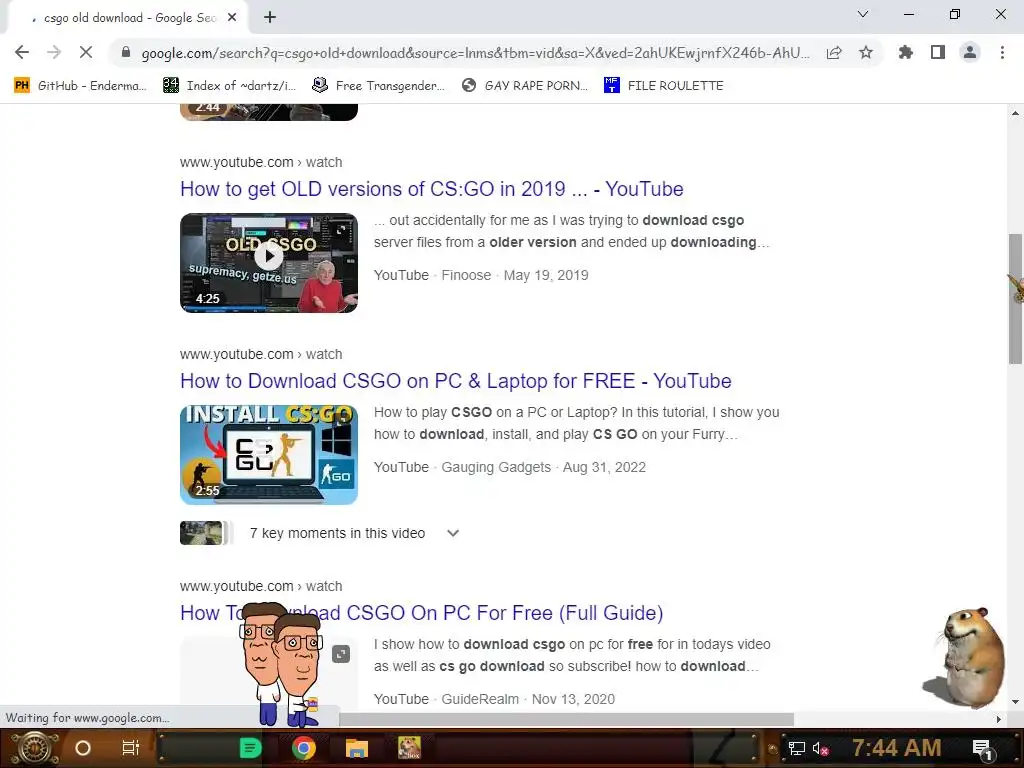Viewport: 1024px width, 768px height.
Task: Click the forward navigation arrow
Action: click(x=54, y=52)
